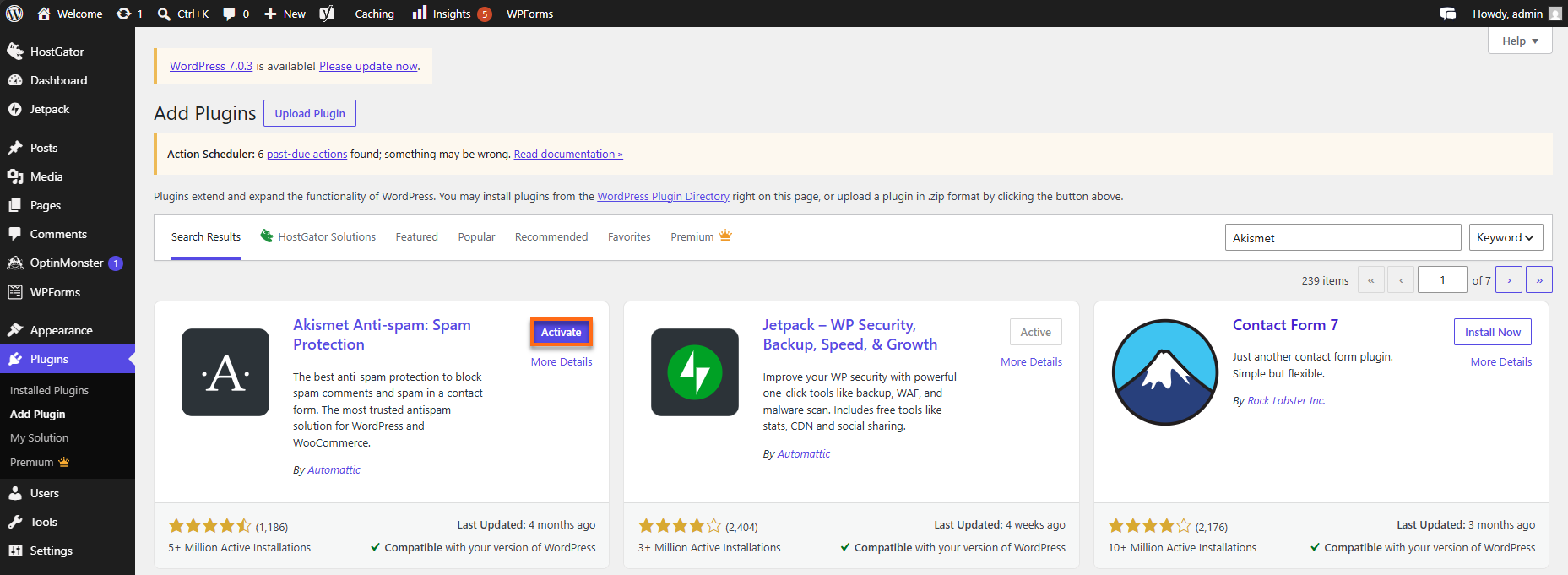Open the WordPress 7.0.3 link
The image size is (1568, 575).
click(211, 66)
